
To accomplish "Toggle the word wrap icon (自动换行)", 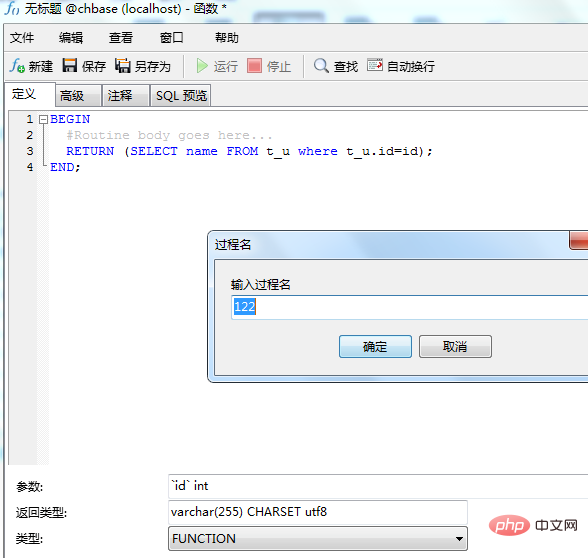I will [375, 65].
